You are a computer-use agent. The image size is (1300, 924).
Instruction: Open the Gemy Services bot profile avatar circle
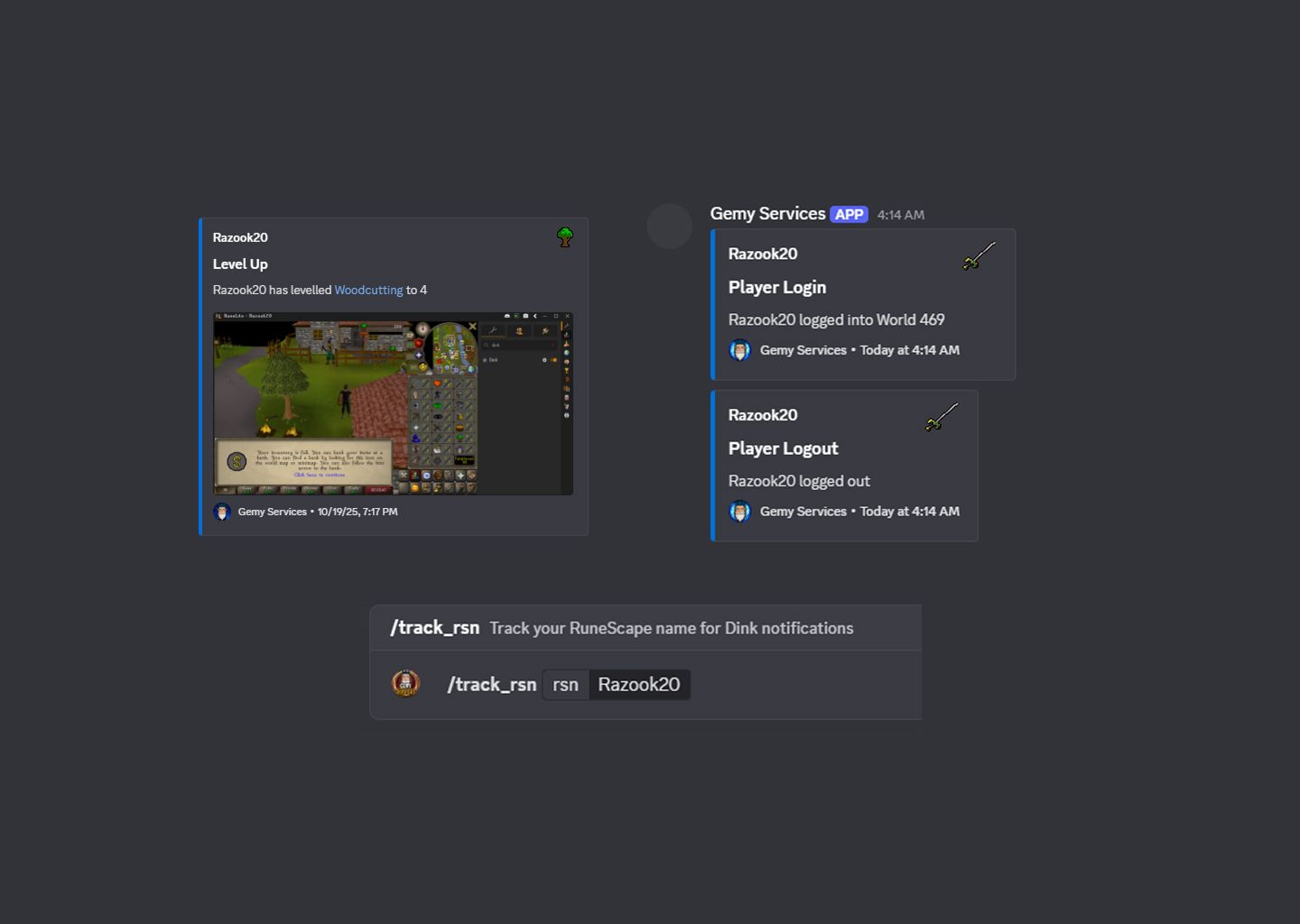click(x=670, y=226)
